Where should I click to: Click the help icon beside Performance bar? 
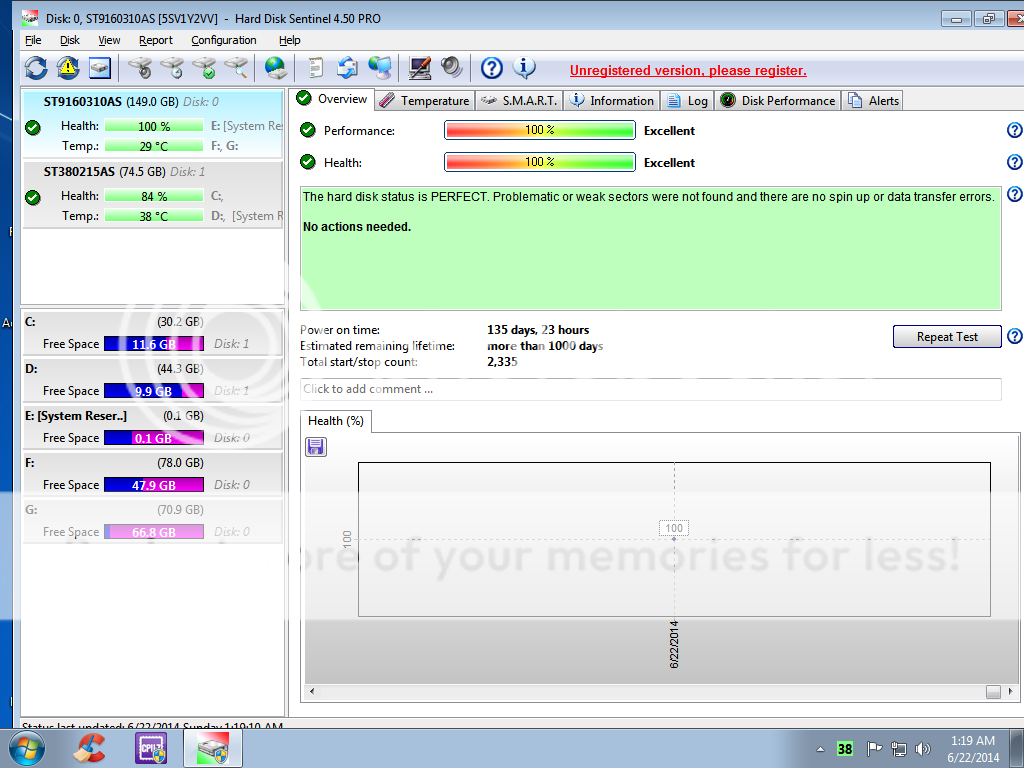pyautogui.click(x=1014, y=131)
